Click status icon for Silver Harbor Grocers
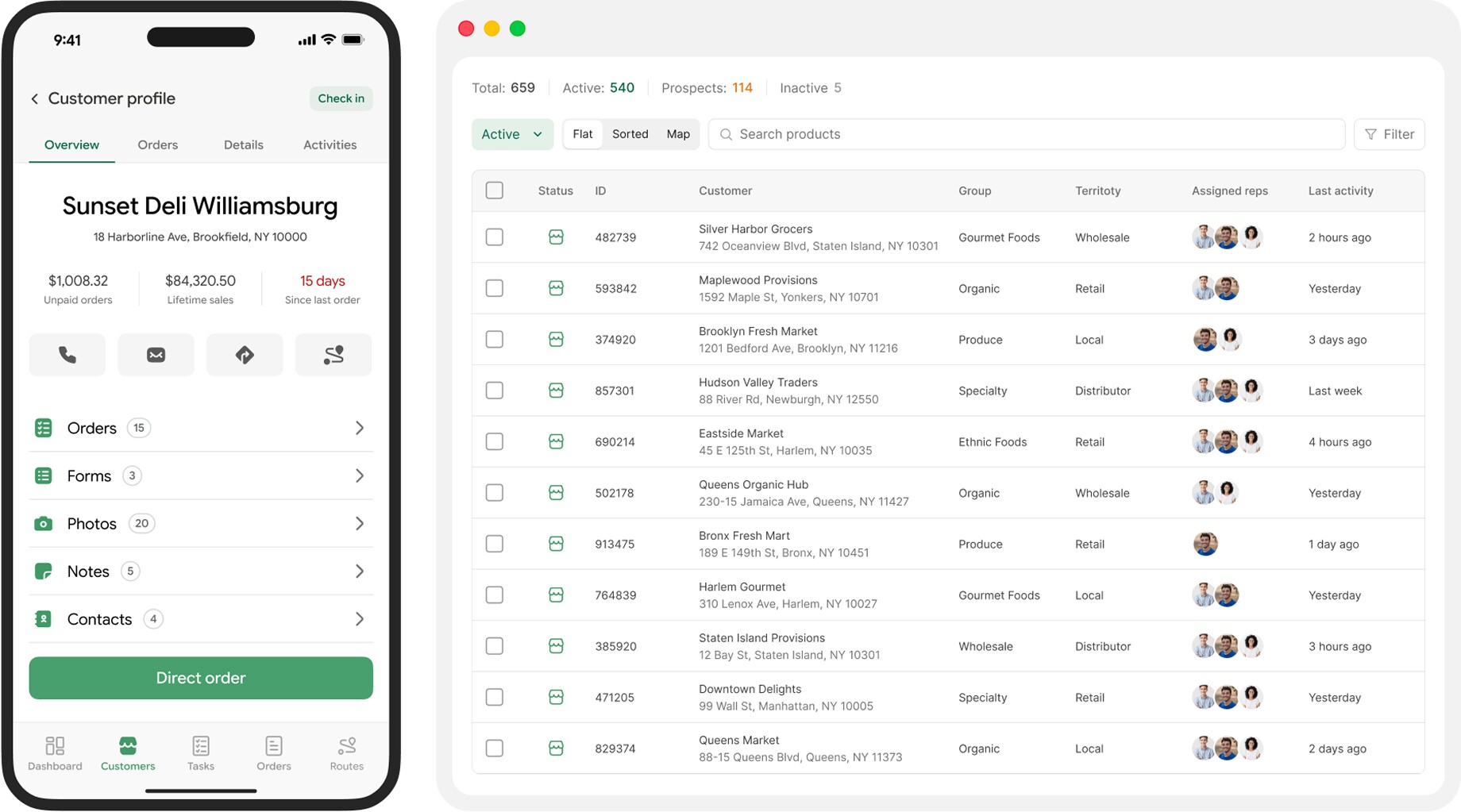The height and width of the screenshot is (812, 1461). click(x=556, y=237)
